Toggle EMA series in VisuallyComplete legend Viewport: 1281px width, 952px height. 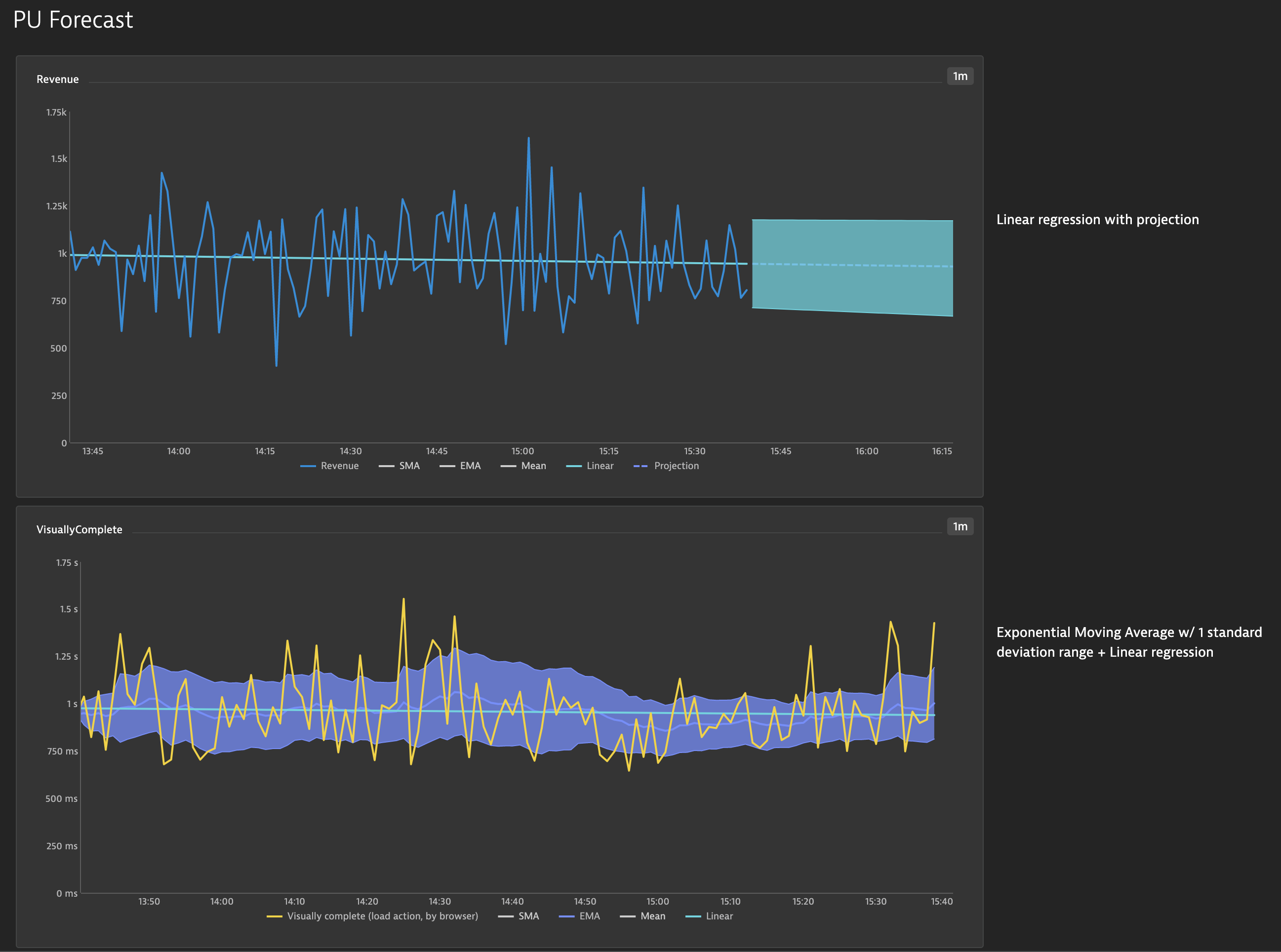580,915
